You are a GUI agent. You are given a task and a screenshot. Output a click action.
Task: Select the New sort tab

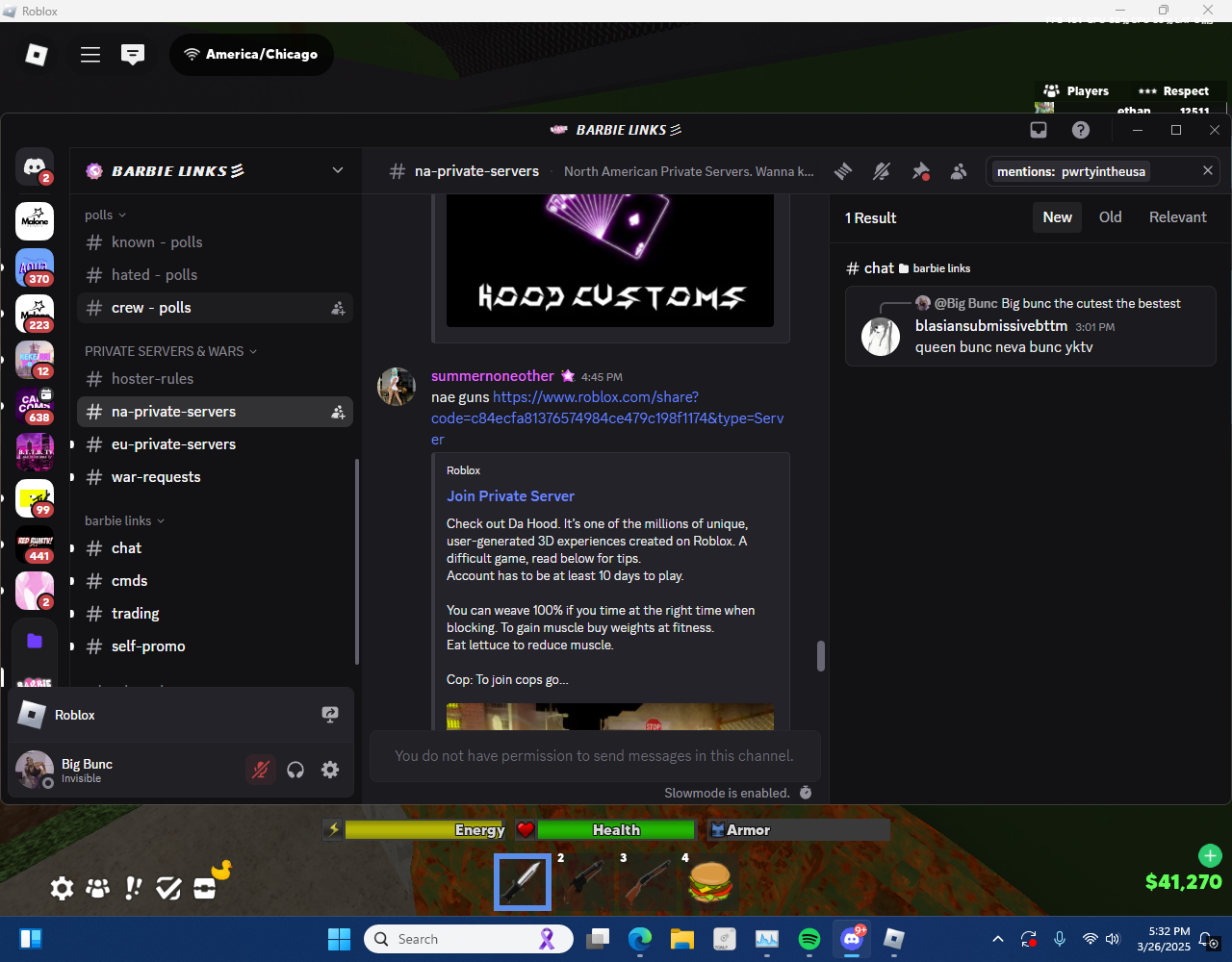tap(1057, 217)
